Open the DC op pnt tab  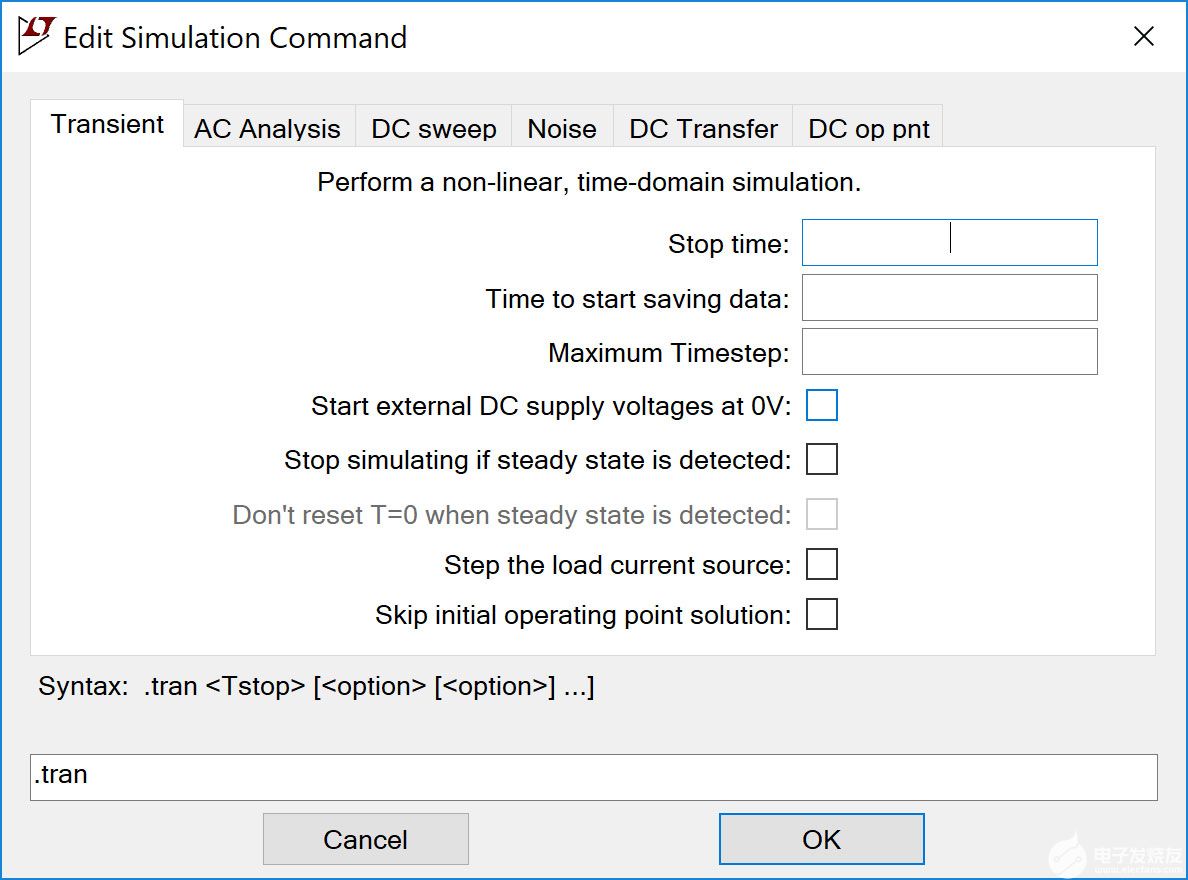point(868,129)
